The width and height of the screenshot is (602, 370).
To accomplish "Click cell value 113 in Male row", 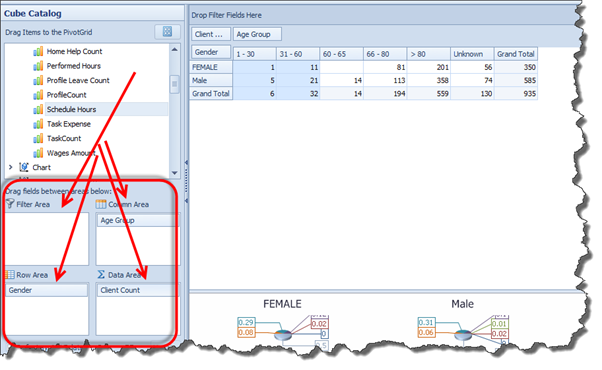I will click(x=385, y=80).
